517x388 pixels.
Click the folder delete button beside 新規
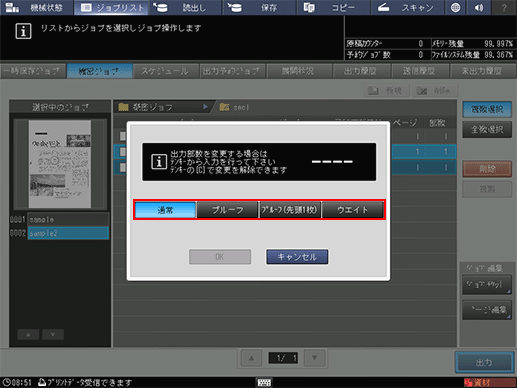(x=435, y=90)
